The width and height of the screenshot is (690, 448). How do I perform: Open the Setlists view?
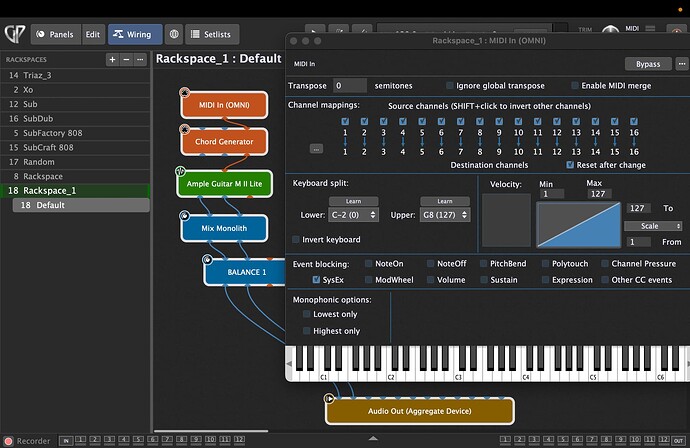(212, 34)
